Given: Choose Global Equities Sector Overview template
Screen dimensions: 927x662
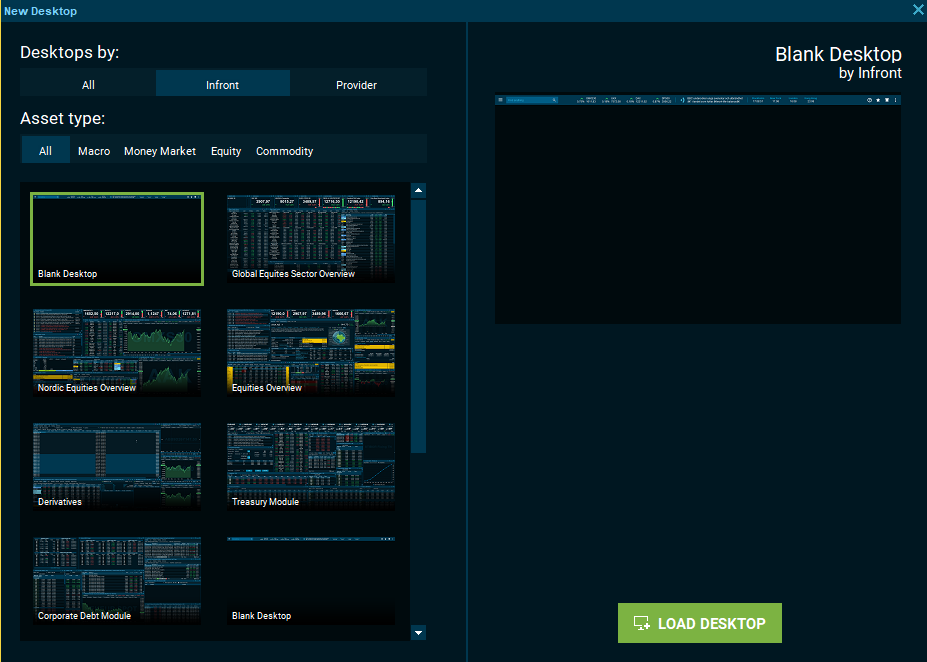Looking at the screenshot, I should [x=310, y=238].
